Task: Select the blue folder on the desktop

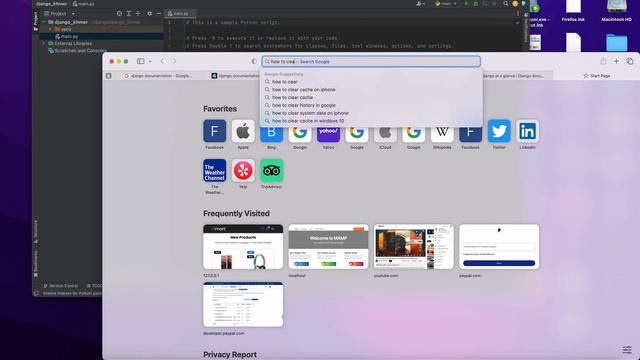Action: coord(616,42)
